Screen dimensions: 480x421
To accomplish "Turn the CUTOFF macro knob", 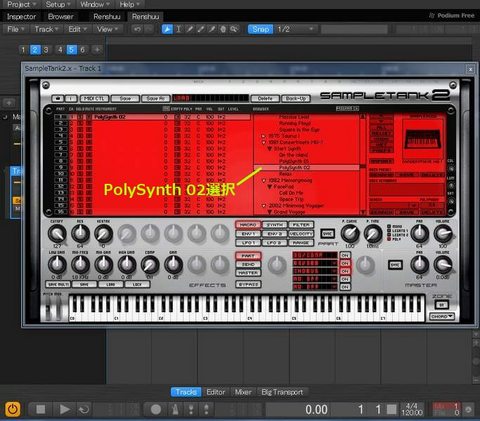I will [57, 234].
